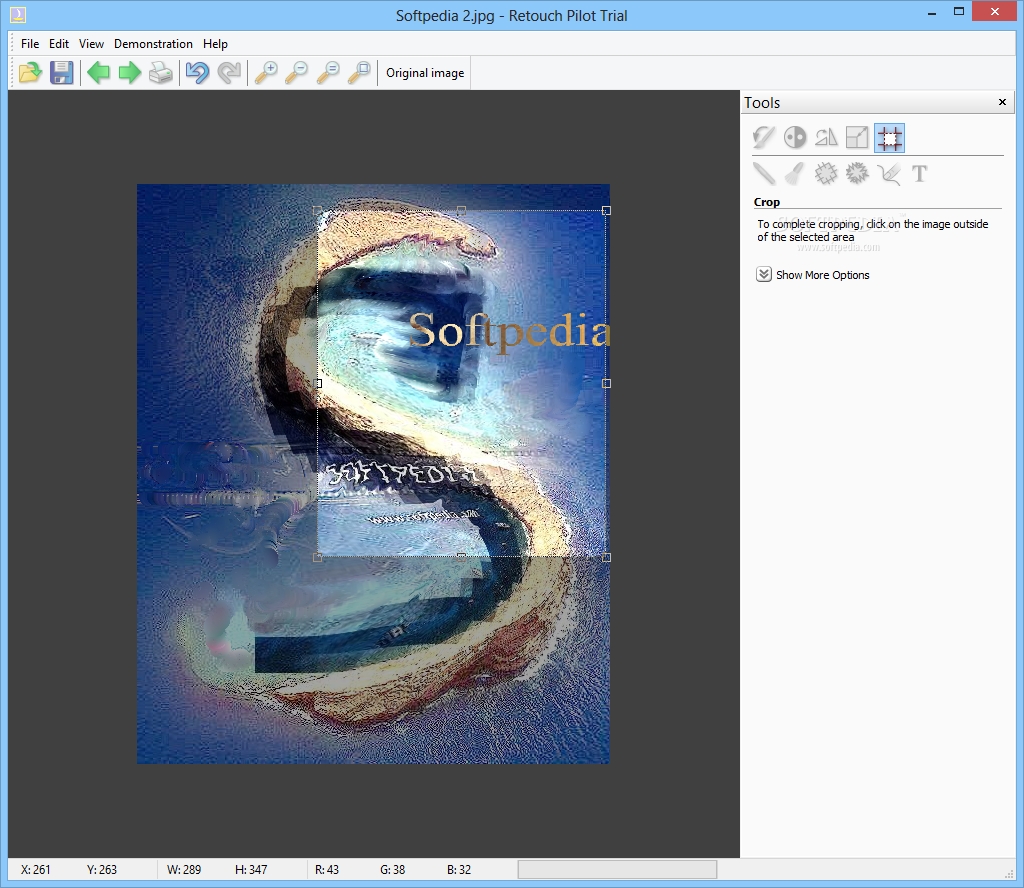Open the Edit menu
1024x888 pixels.
[59, 44]
